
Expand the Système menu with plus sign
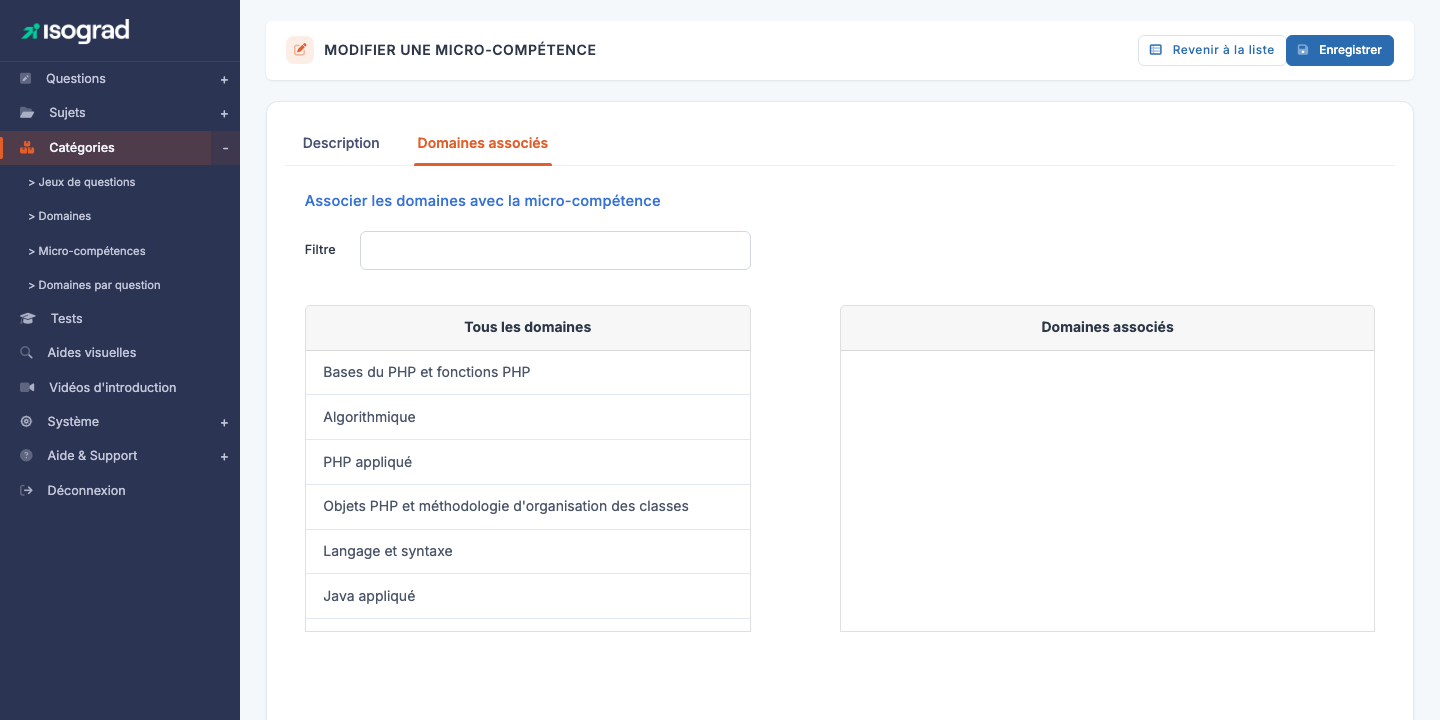(x=225, y=423)
